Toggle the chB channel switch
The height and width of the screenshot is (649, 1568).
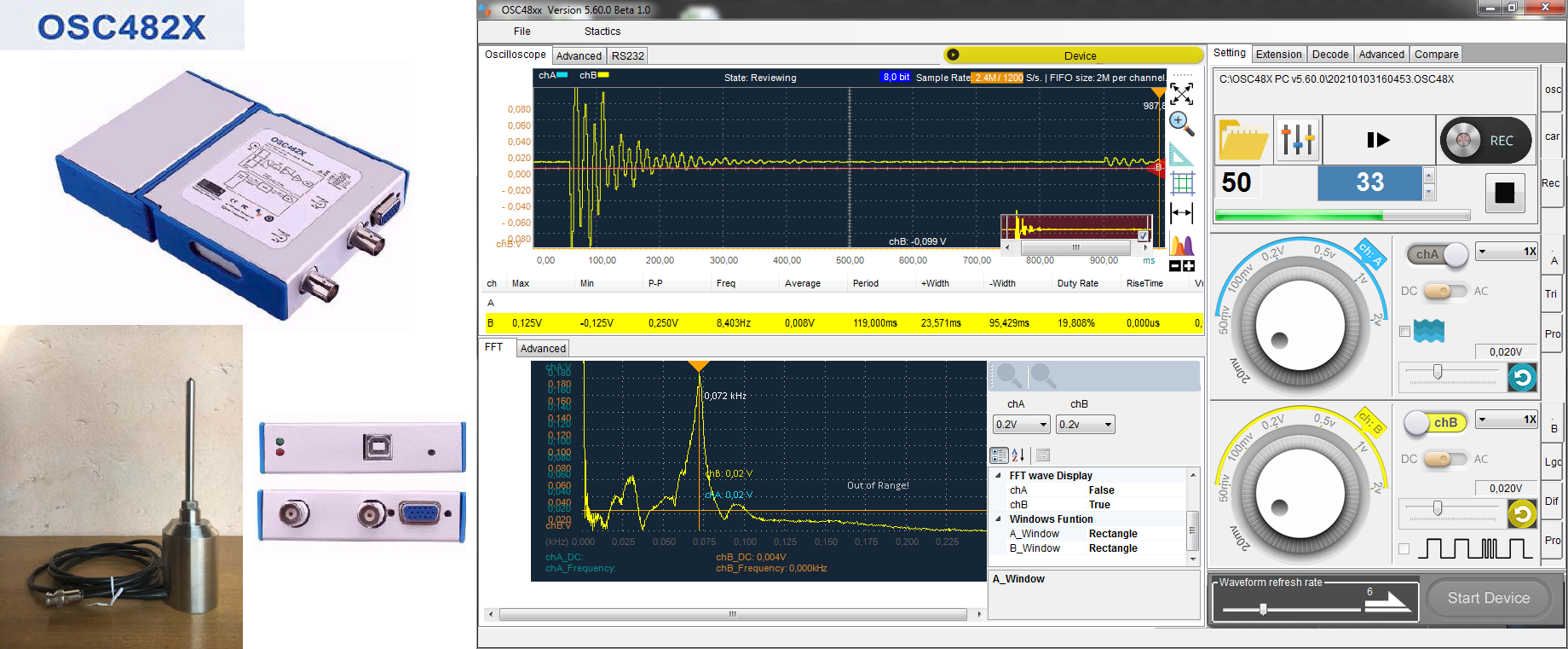point(1433,422)
